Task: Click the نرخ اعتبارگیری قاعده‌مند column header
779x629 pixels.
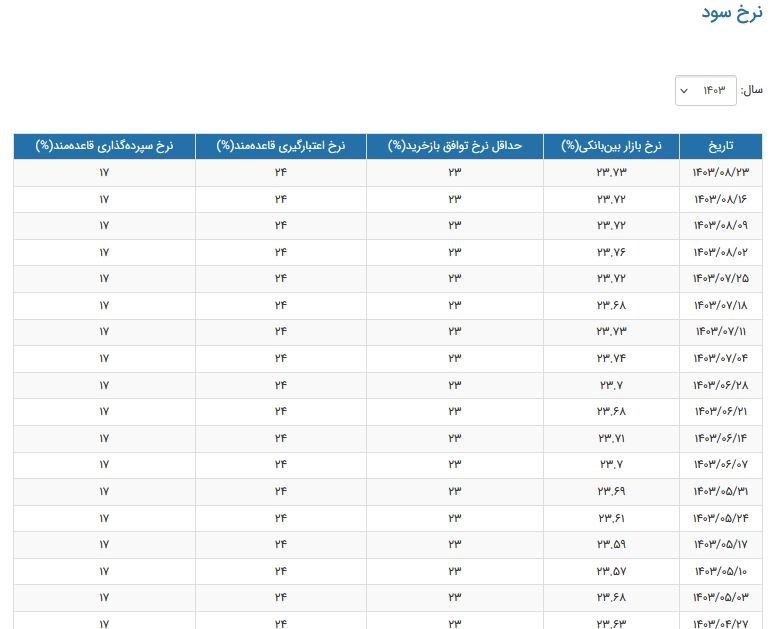Action: [281, 146]
